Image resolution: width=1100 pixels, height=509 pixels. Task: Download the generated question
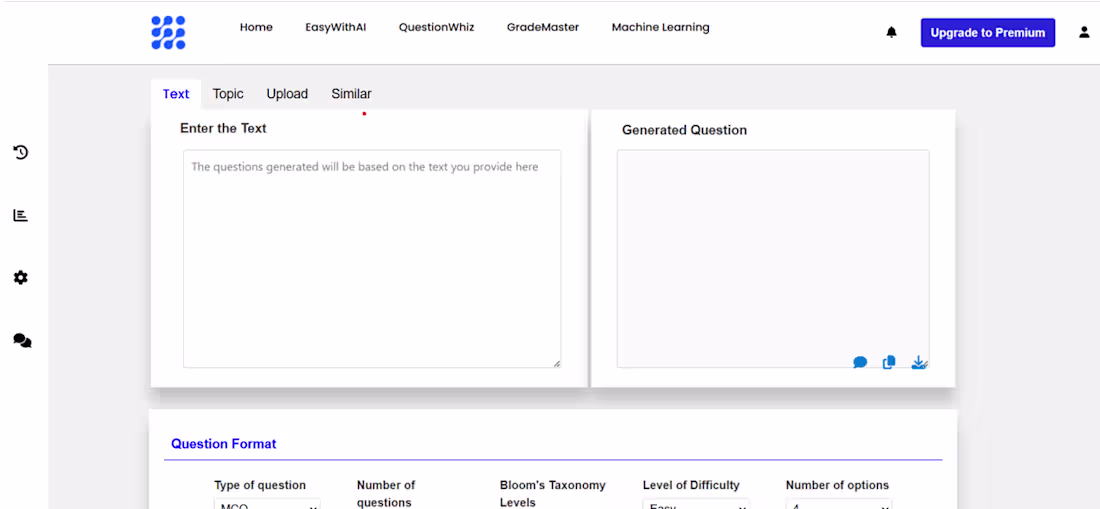click(919, 362)
